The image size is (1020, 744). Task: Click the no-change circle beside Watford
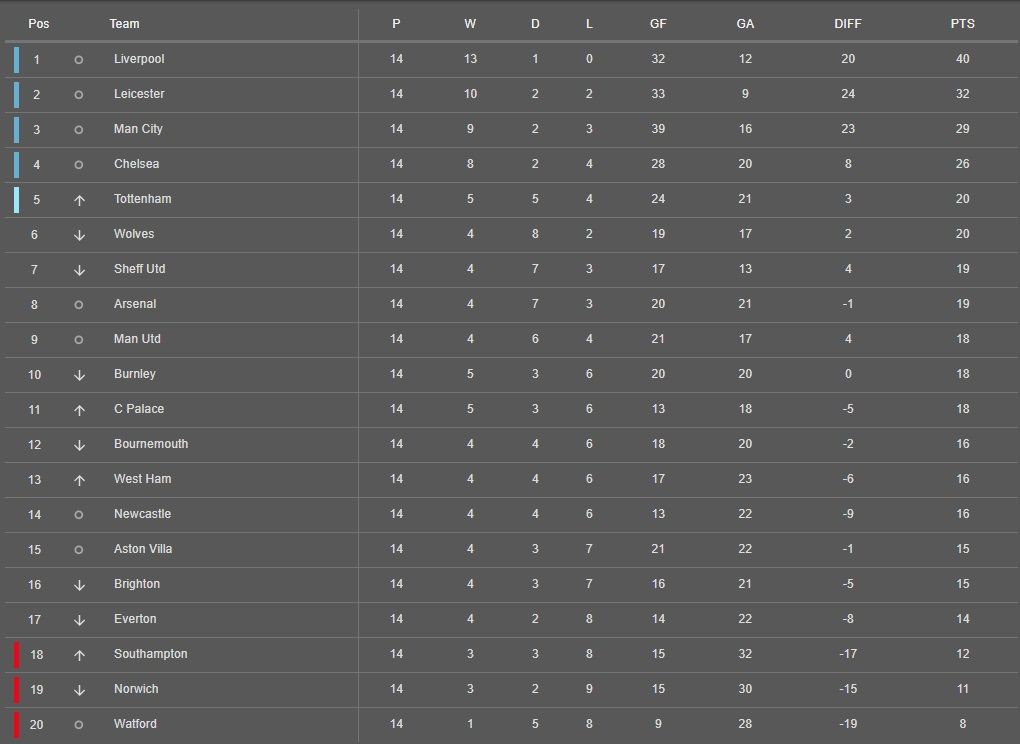click(79, 725)
